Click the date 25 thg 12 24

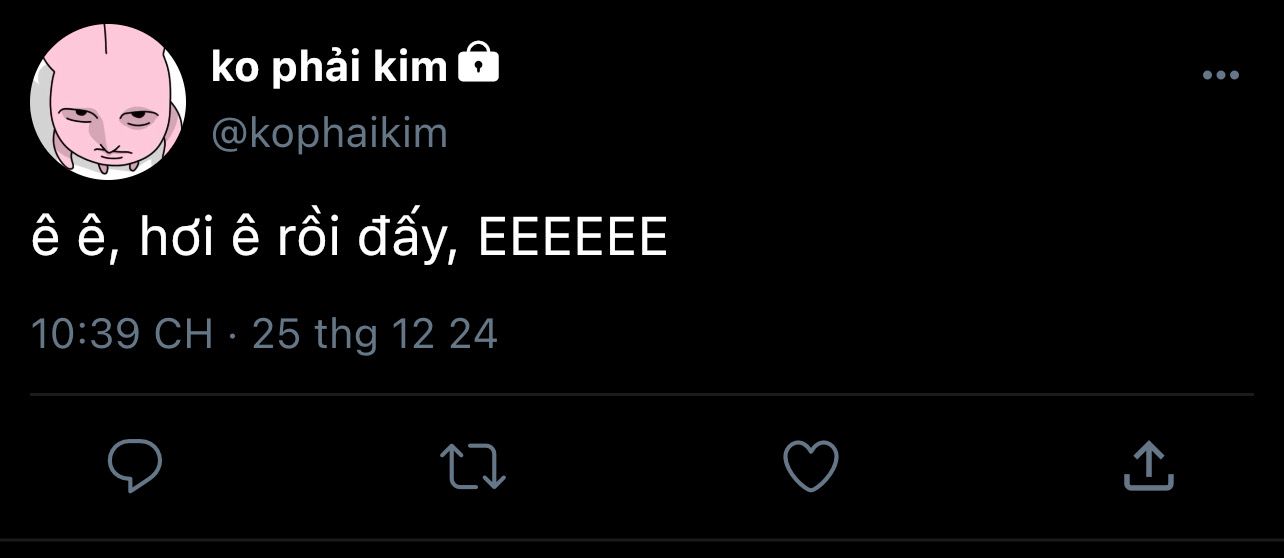[374, 334]
